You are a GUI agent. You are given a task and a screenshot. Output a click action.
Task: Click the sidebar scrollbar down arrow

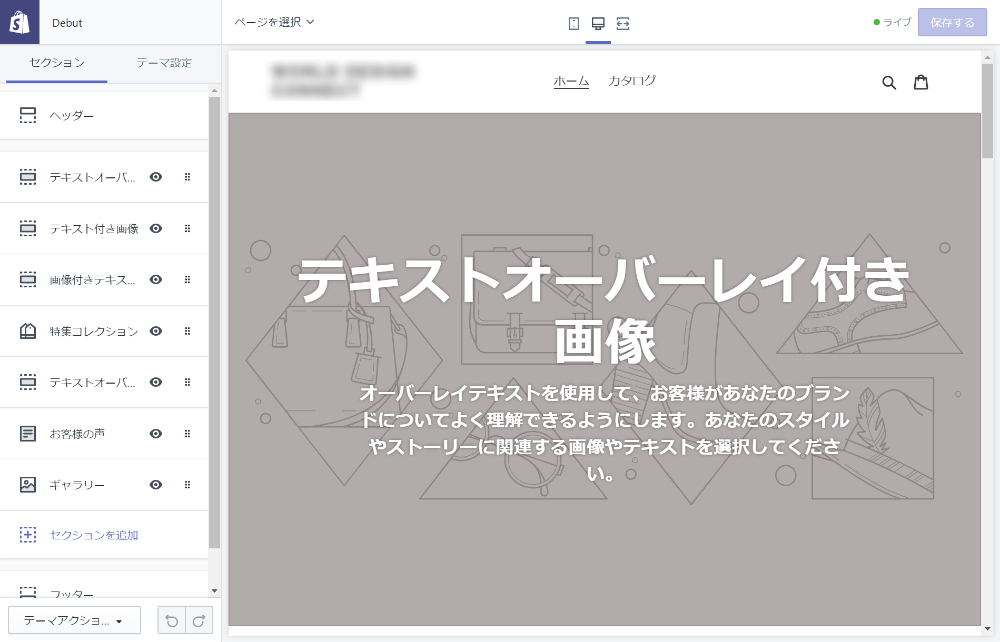pyautogui.click(x=214, y=591)
